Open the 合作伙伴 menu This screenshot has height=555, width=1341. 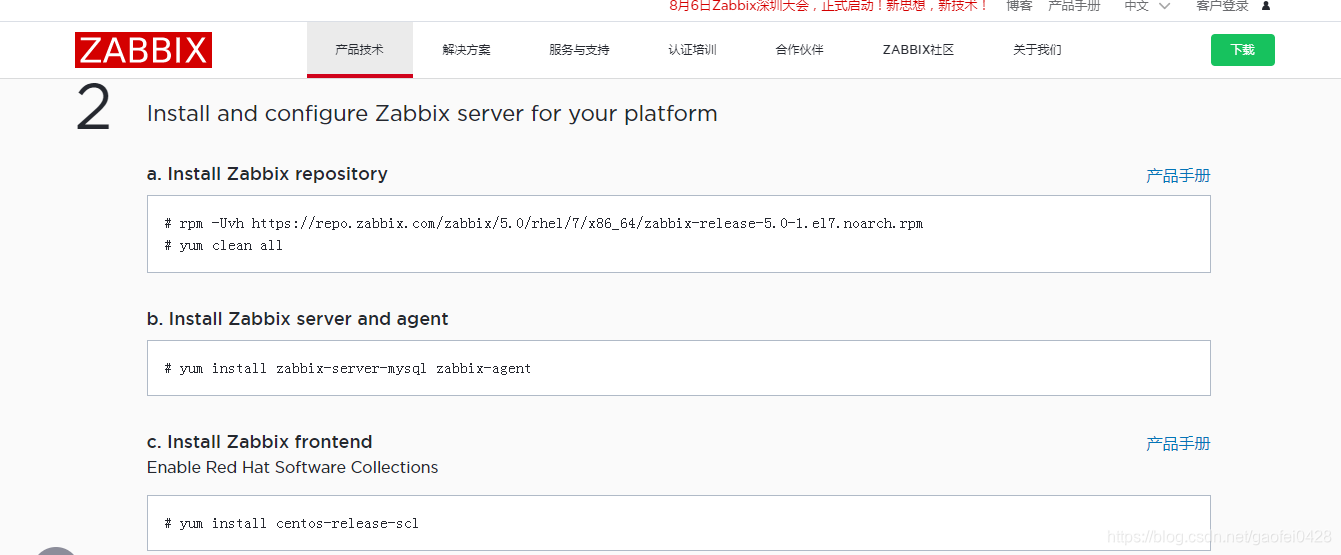(x=799, y=50)
